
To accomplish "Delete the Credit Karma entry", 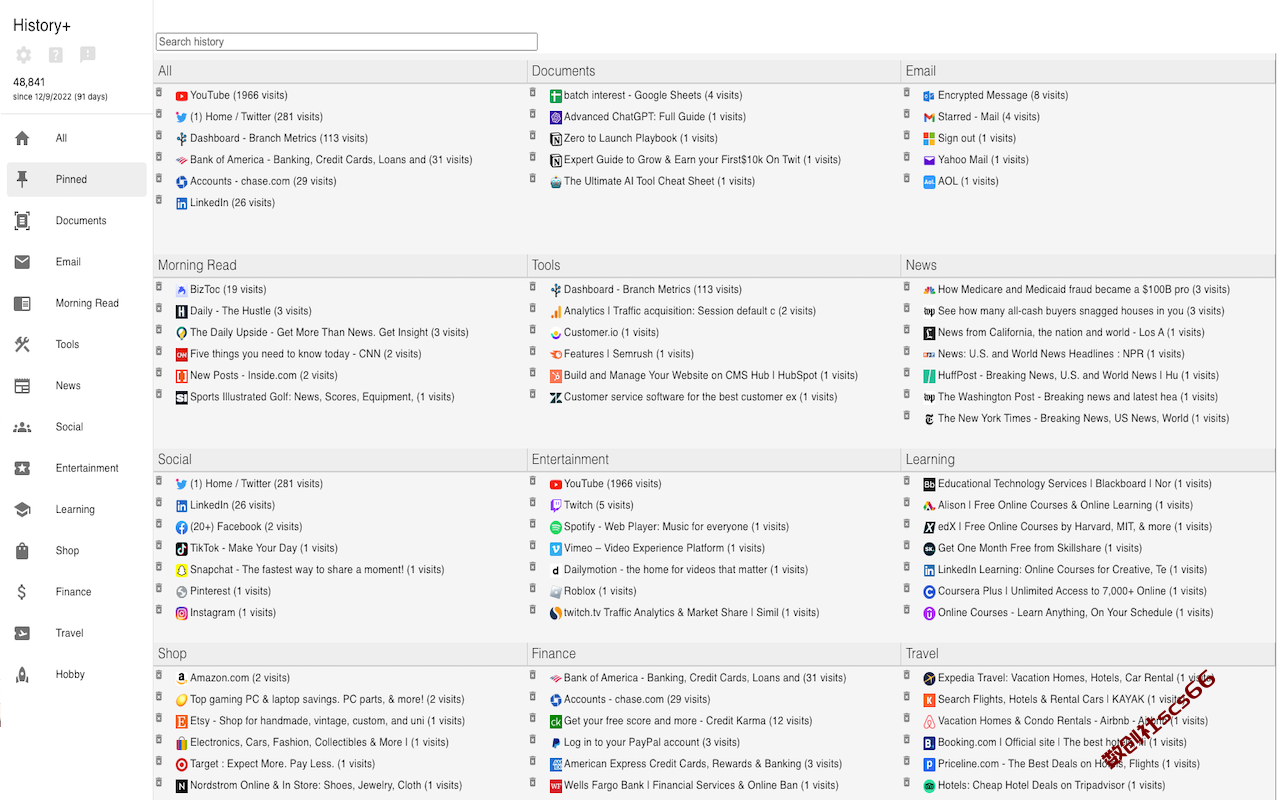I will click(x=533, y=718).
